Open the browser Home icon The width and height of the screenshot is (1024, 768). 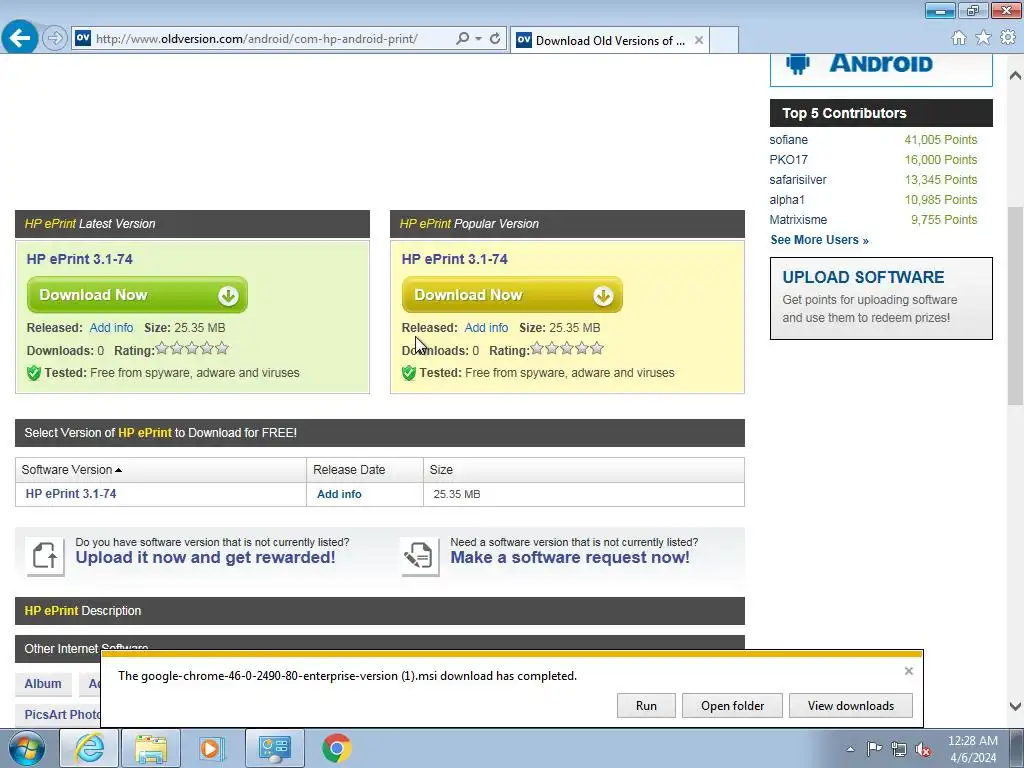[x=959, y=38]
